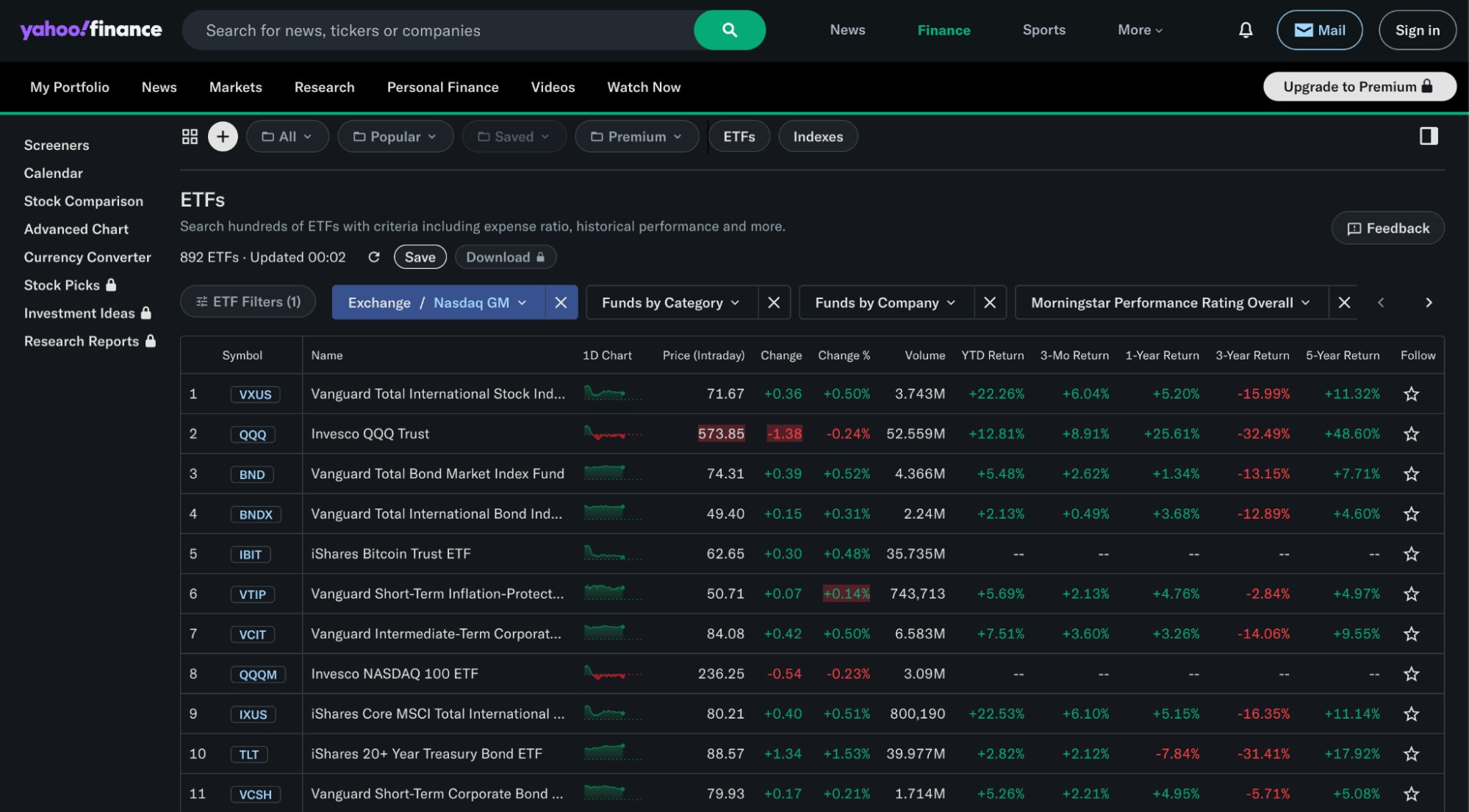Click the Save screener button
This screenshot has height=812, width=1469.
pyautogui.click(x=420, y=257)
